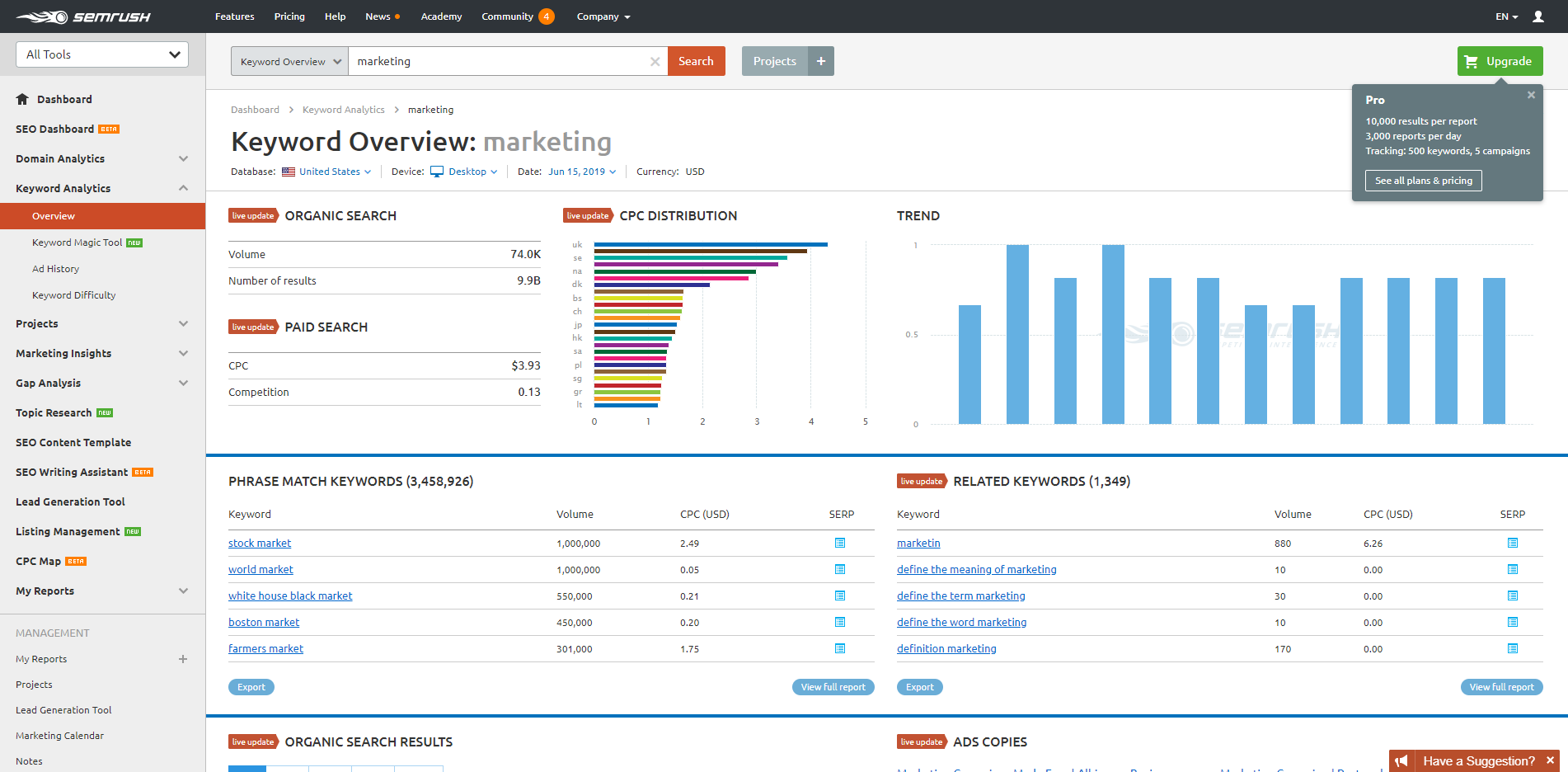Click the uk bar in CPC distribution
The height and width of the screenshot is (772, 1568).
click(711, 244)
